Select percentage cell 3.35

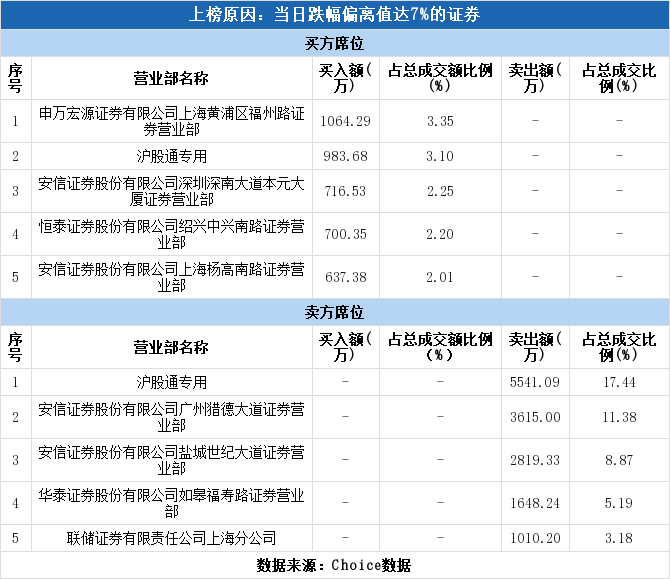point(440,121)
